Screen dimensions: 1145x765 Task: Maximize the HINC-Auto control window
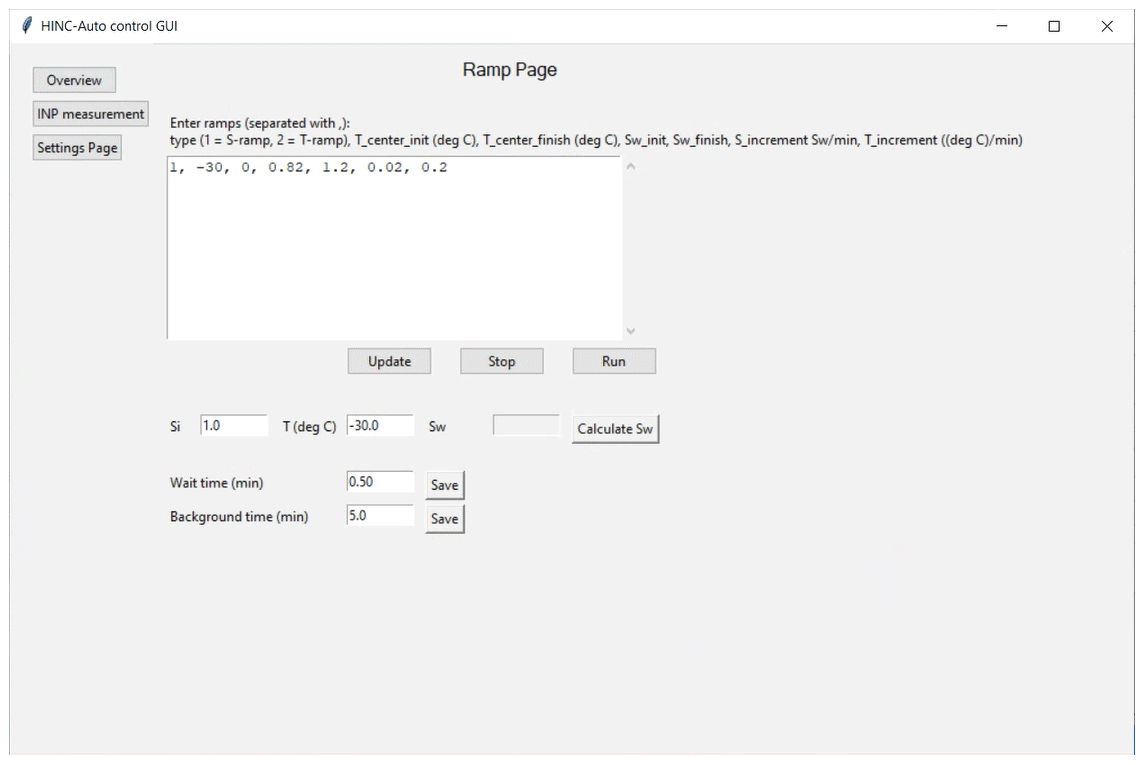click(x=1053, y=27)
